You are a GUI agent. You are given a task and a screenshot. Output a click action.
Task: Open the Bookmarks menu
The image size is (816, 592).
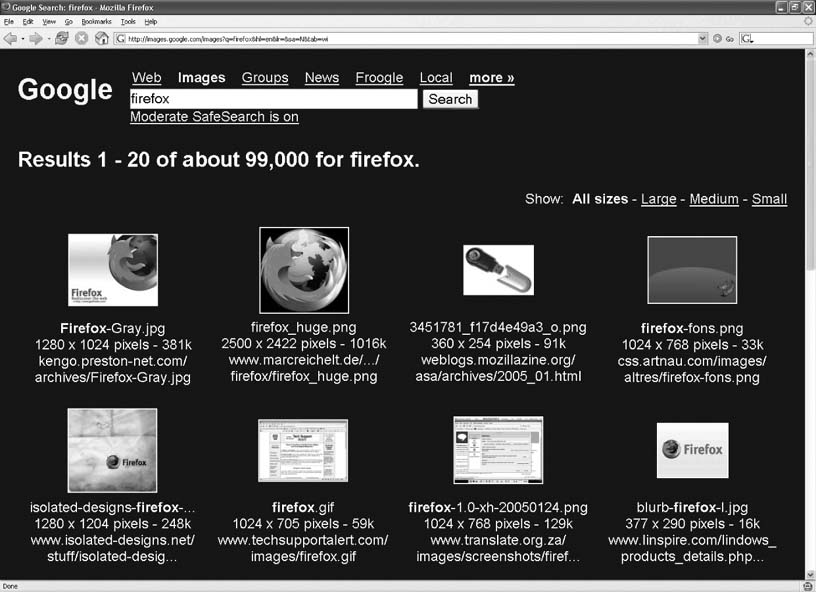click(96, 21)
